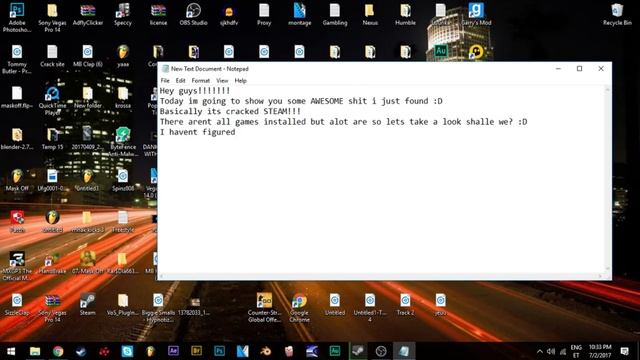Open Counter-Strike Global Offensive shortcut
Viewport: 640px width, 360px height.
[x=264, y=307]
